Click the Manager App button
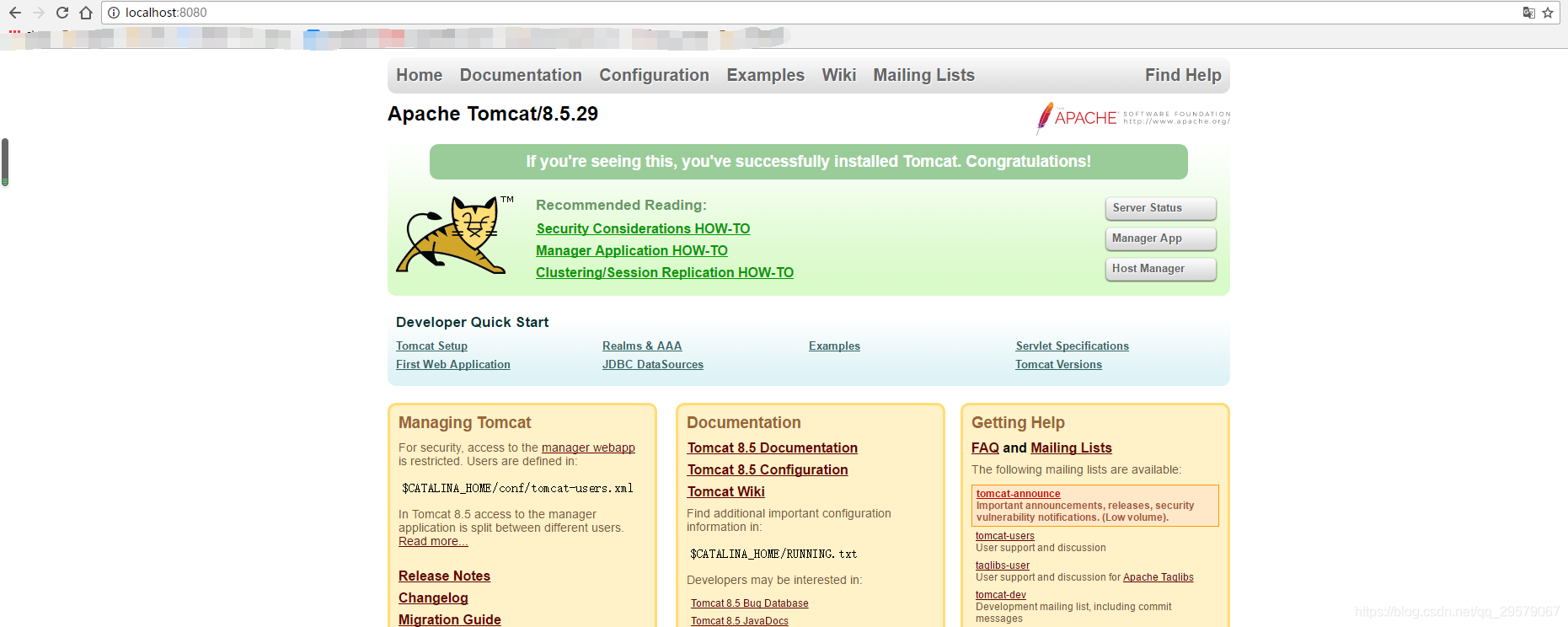This screenshot has height=627, width=1568. [x=1160, y=238]
